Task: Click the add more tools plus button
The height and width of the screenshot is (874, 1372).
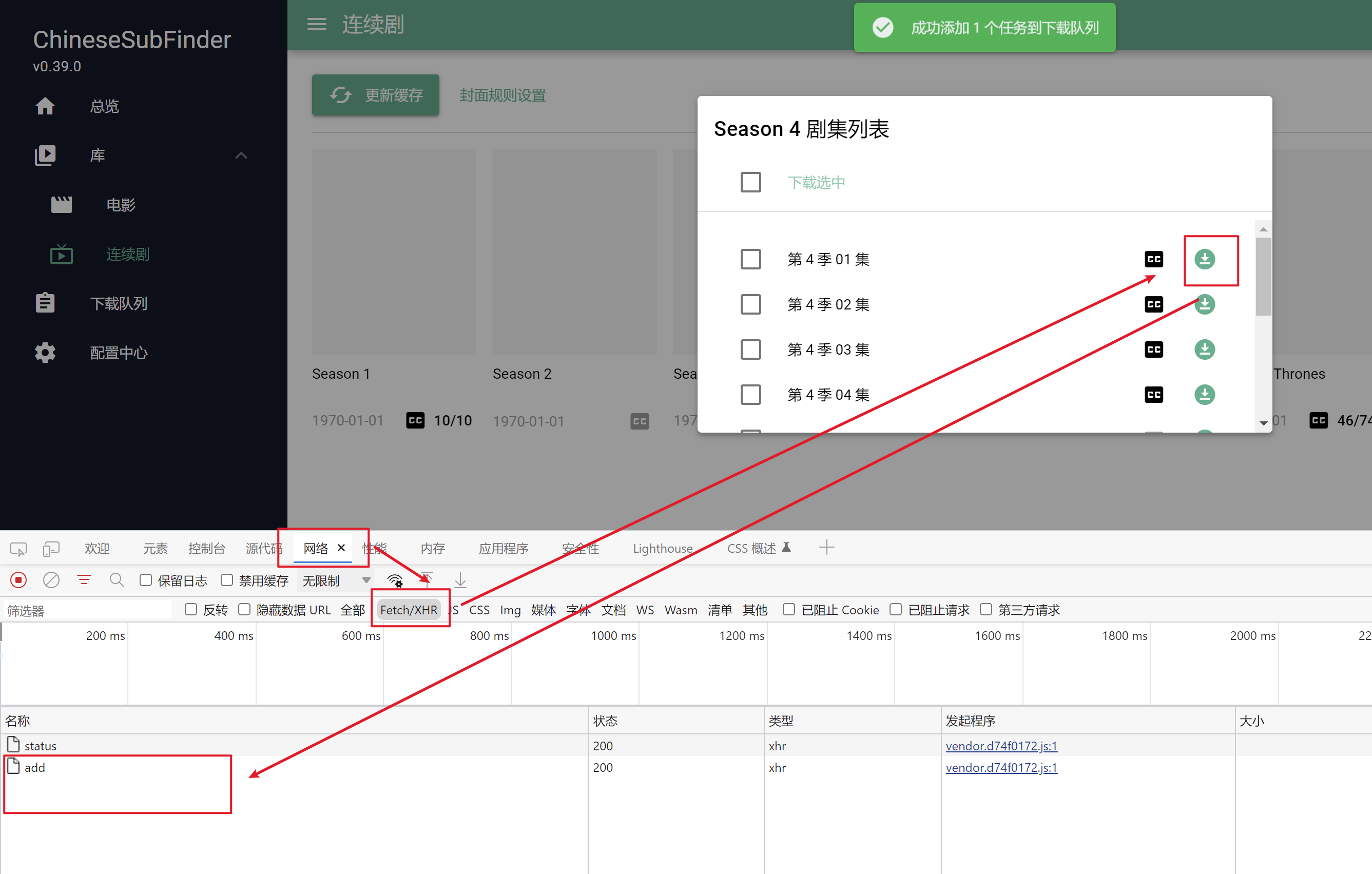Action: click(x=826, y=548)
